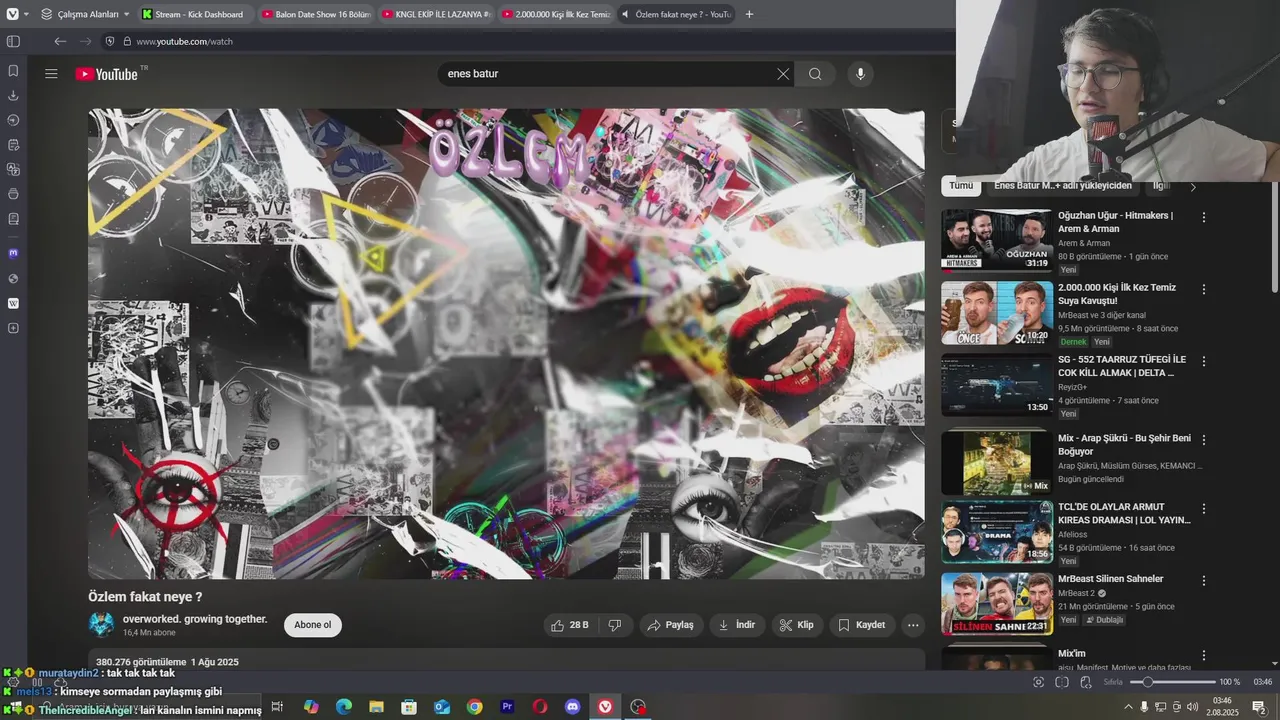The height and width of the screenshot is (720, 1280).
Task: Expand the Çalışma Alanları workspaces dropdown
Action: (85, 14)
